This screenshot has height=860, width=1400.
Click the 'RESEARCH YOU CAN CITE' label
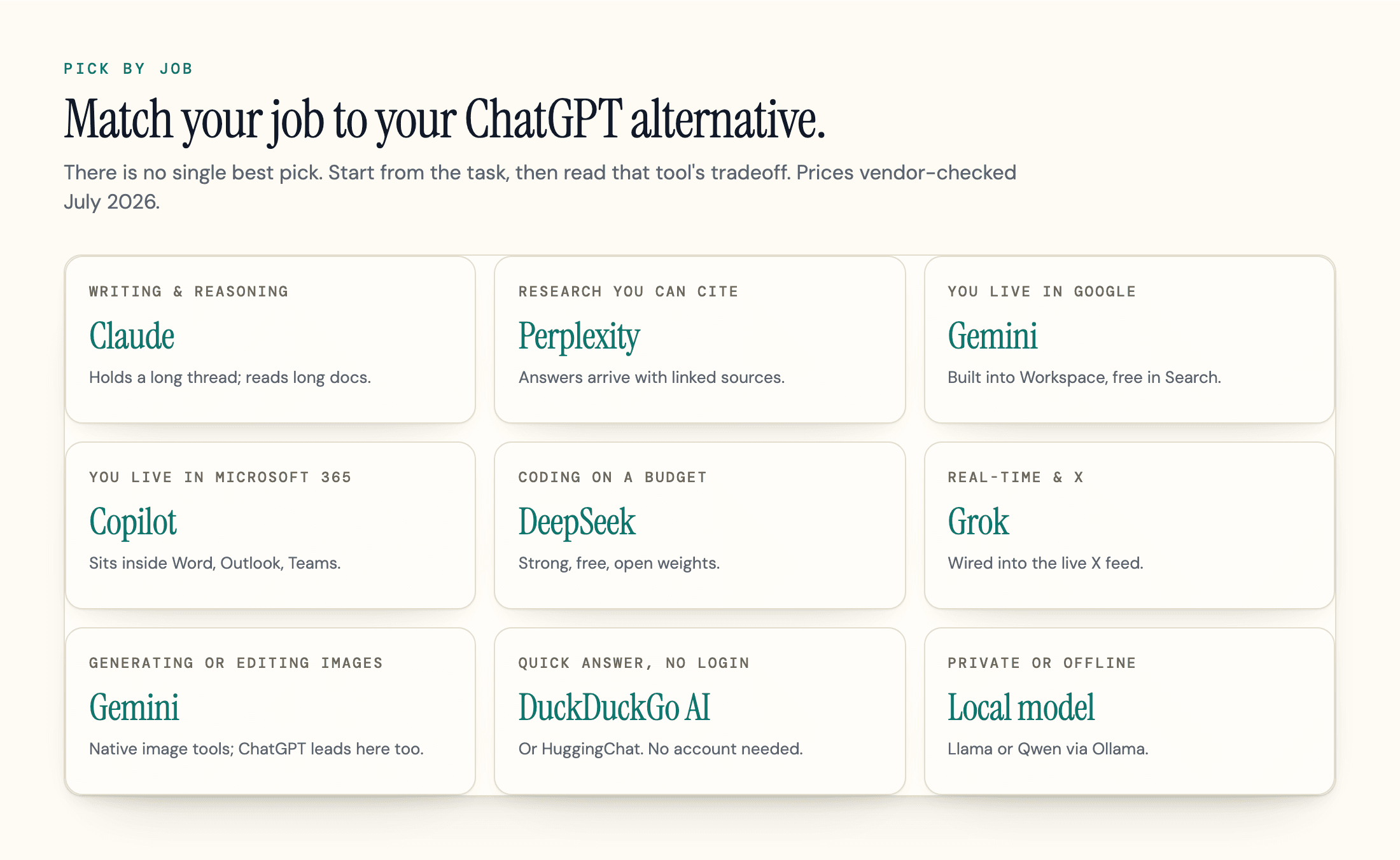(x=628, y=291)
